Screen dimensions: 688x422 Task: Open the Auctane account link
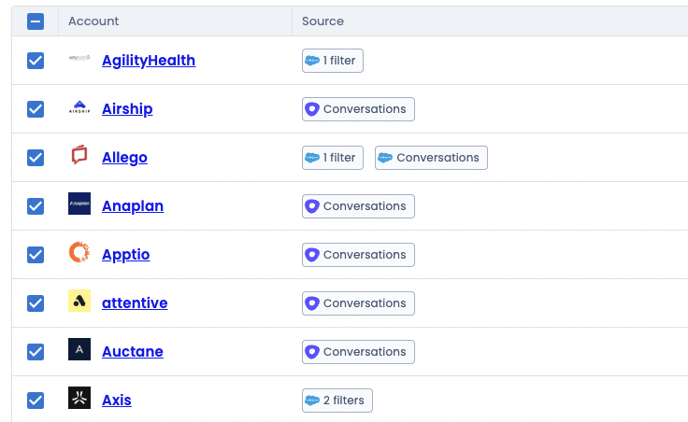pyautogui.click(x=133, y=352)
